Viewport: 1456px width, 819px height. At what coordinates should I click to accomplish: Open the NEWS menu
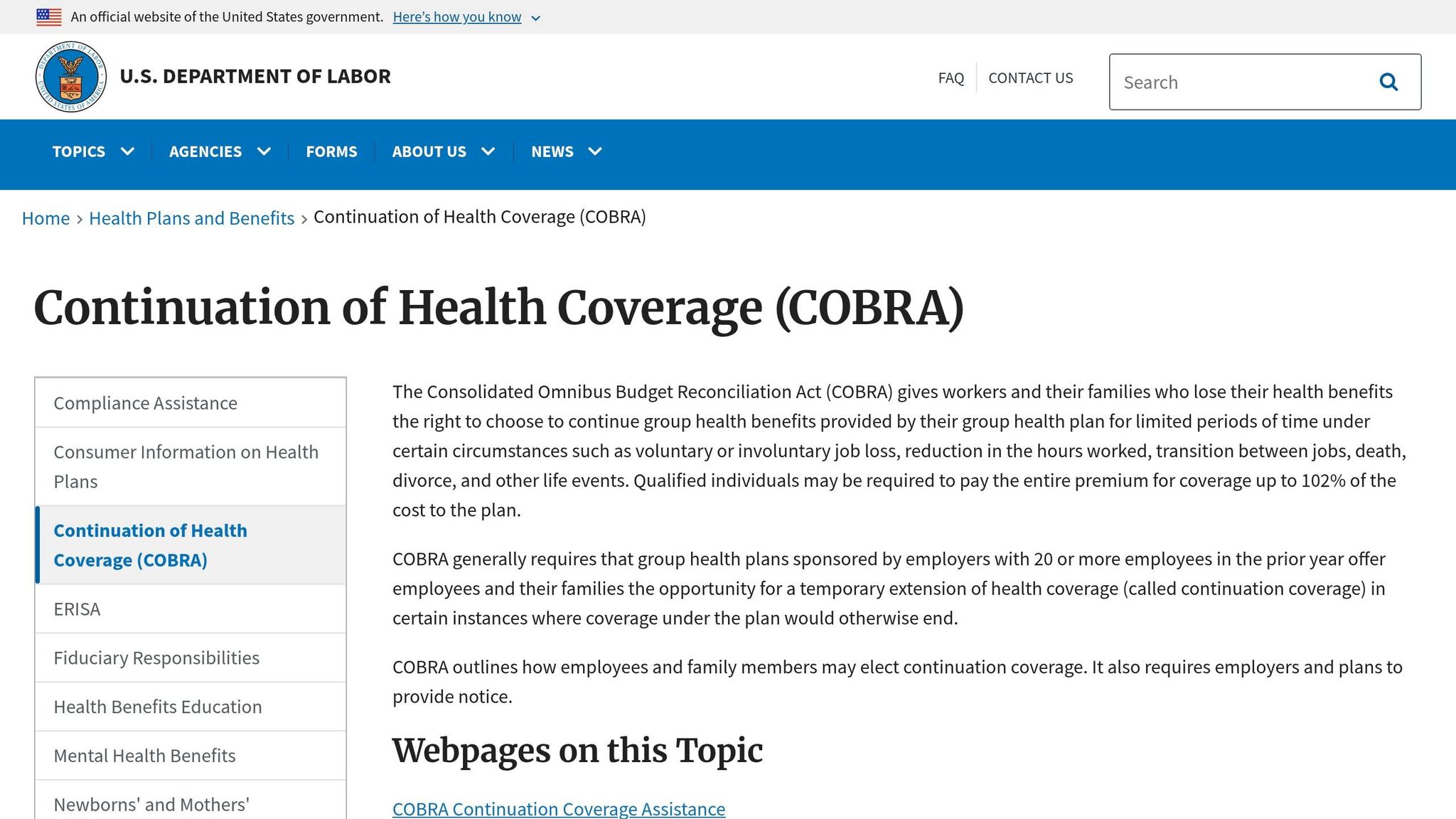point(552,151)
